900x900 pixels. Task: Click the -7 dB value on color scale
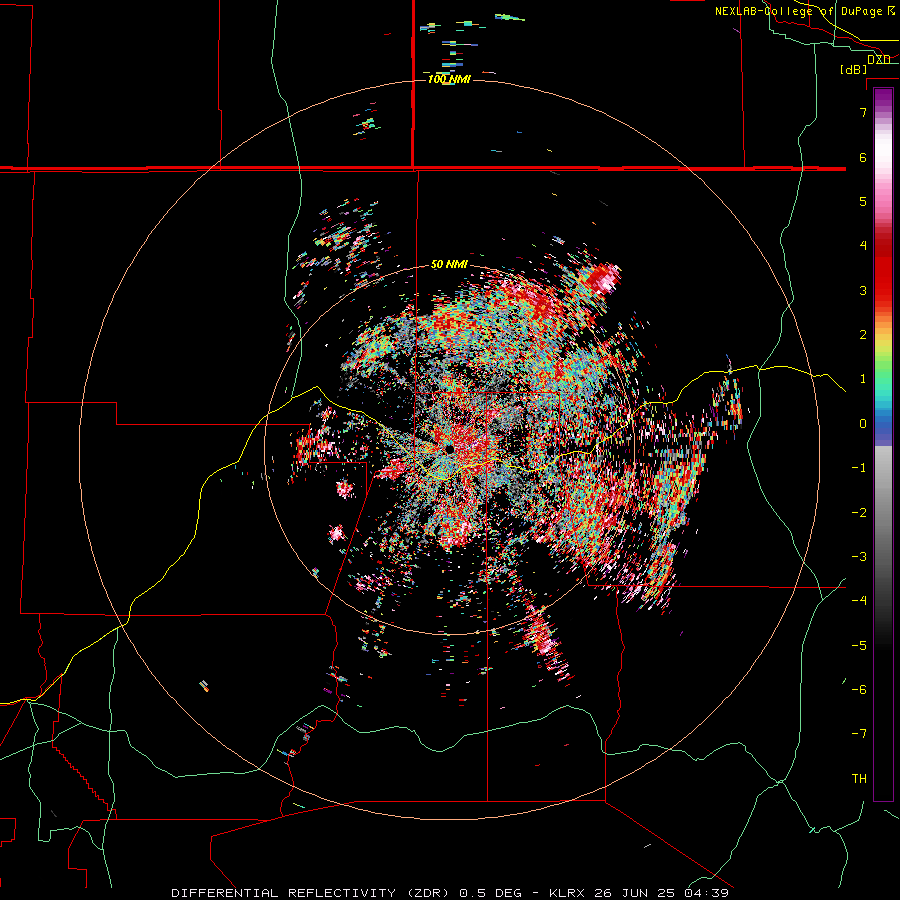click(x=859, y=734)
